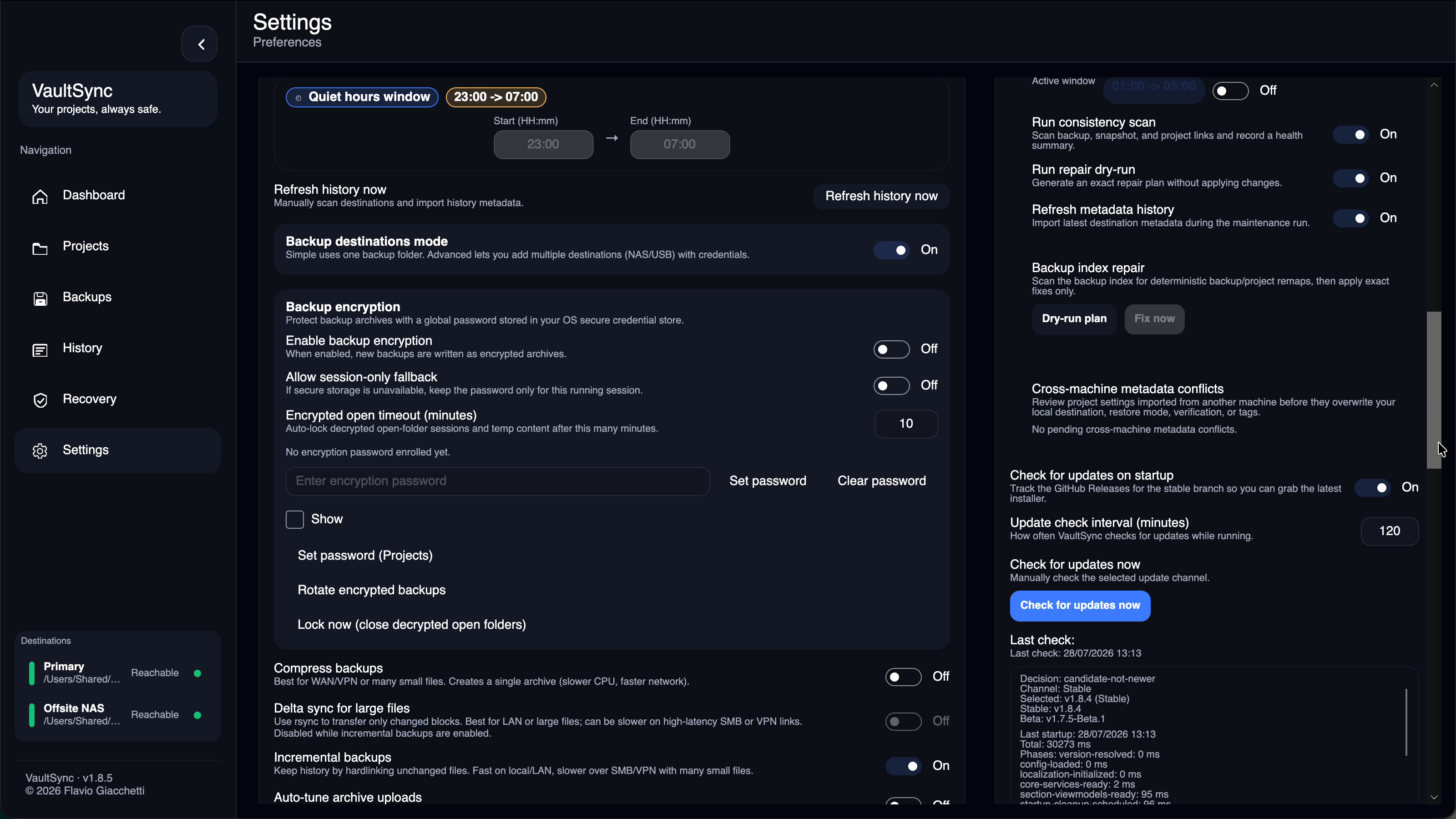This screenshot has width=1456, height=819.
Task: Toggle the Active window switch
Action: [1230, 91]
